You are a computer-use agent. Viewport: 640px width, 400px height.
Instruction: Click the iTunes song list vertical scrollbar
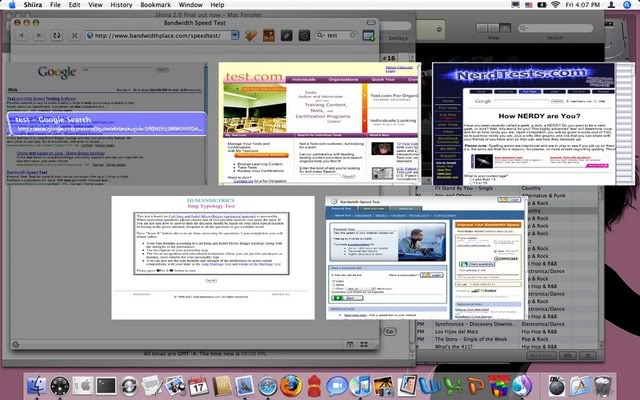601,267
